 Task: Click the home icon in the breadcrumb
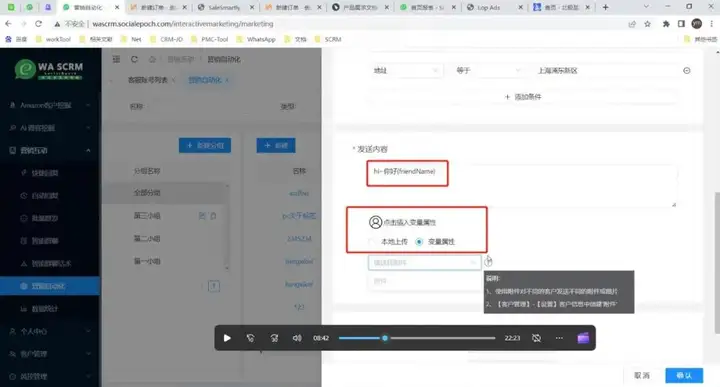click(152, 59)
